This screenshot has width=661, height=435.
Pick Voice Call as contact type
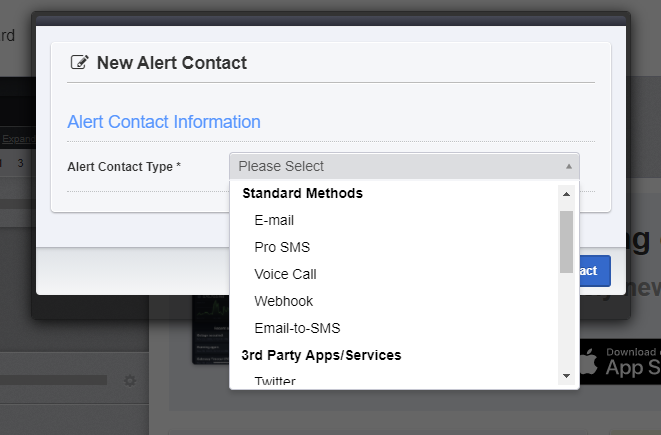click(x=285, y=274)
